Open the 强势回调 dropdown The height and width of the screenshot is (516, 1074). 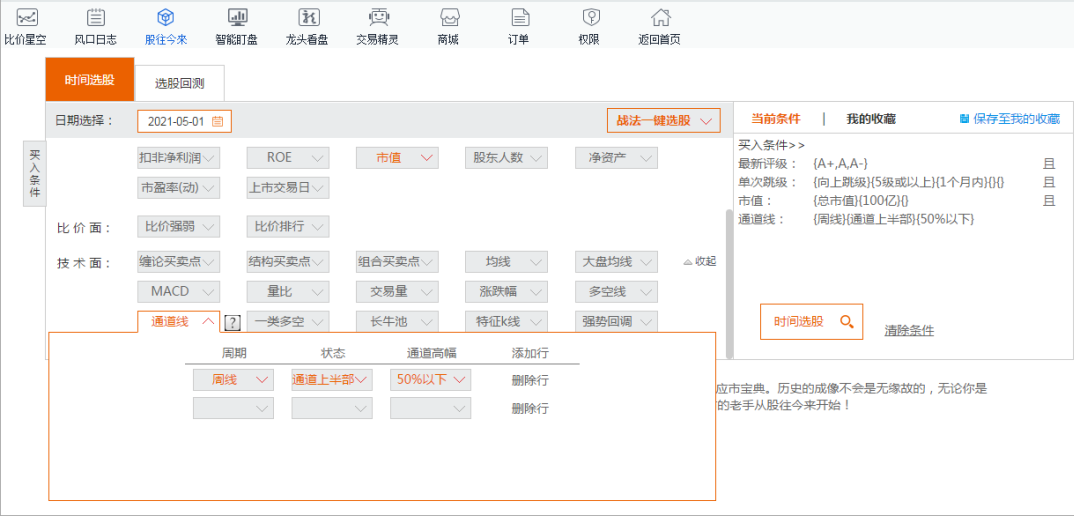(616, 321)
